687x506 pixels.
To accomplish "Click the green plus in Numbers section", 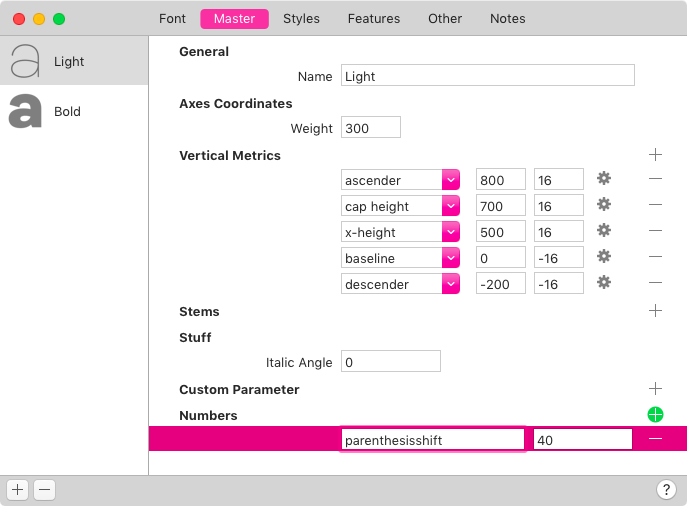I will (x=655, y=415).
